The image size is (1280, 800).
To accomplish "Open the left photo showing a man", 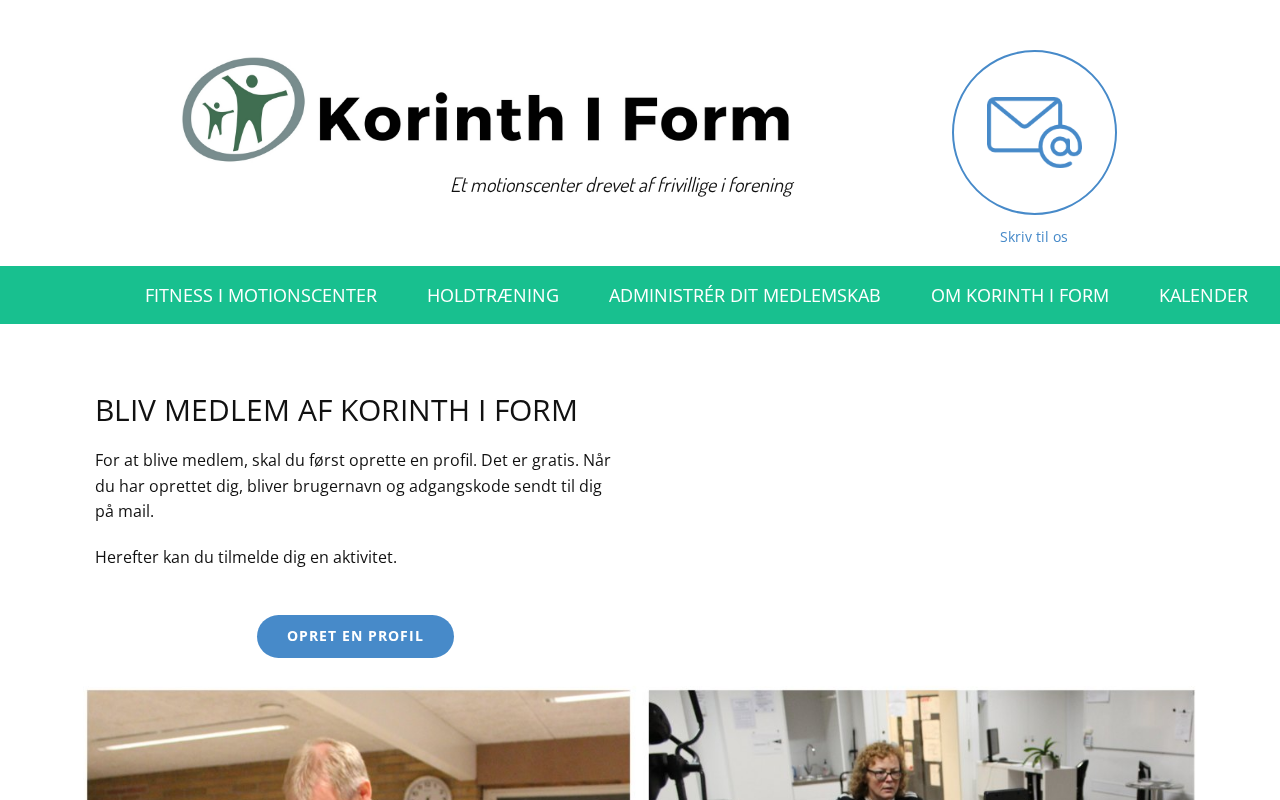I will click(x=359, y=745).
